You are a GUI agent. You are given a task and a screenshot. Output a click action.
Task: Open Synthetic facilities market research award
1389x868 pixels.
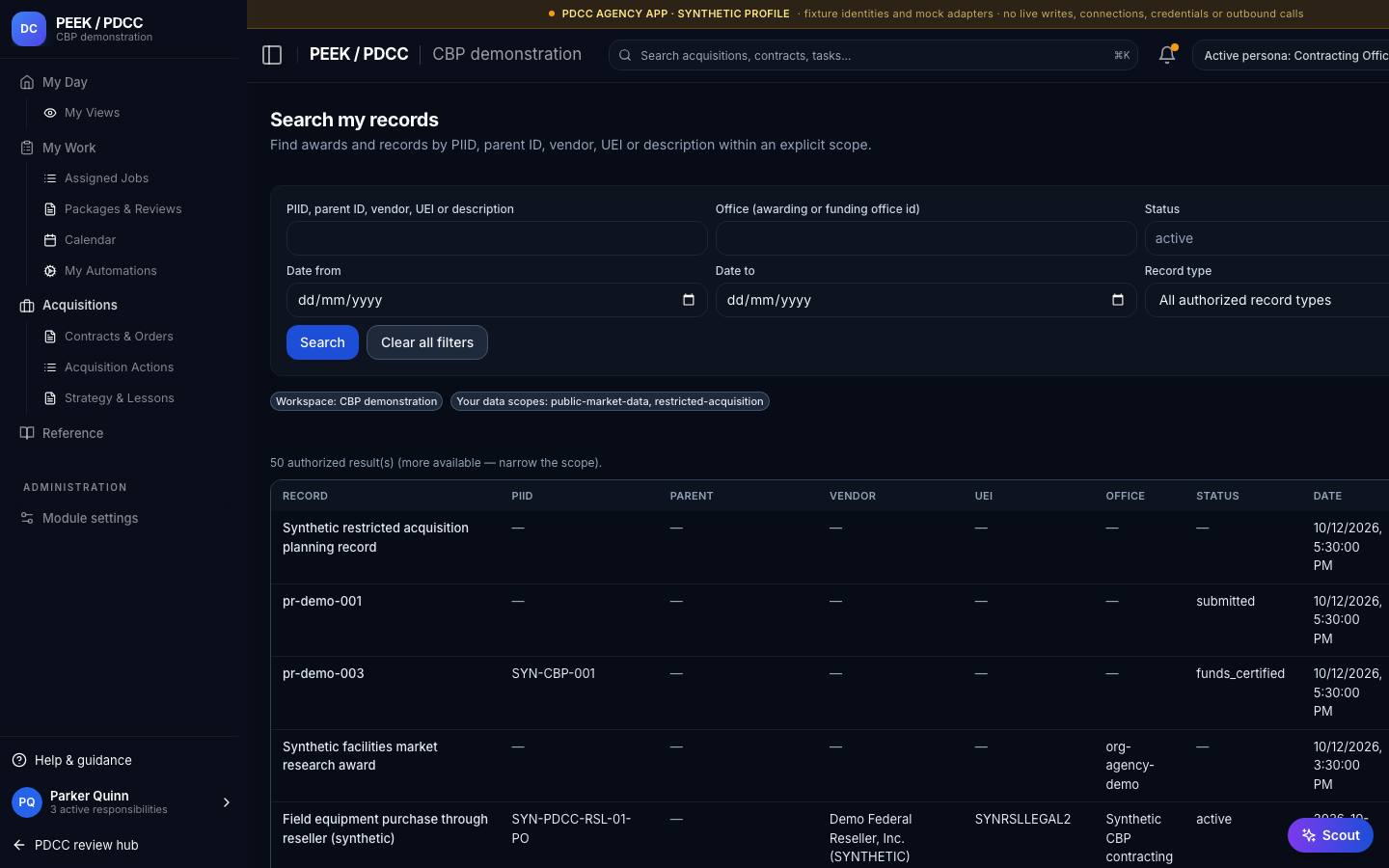pos(360,756)
